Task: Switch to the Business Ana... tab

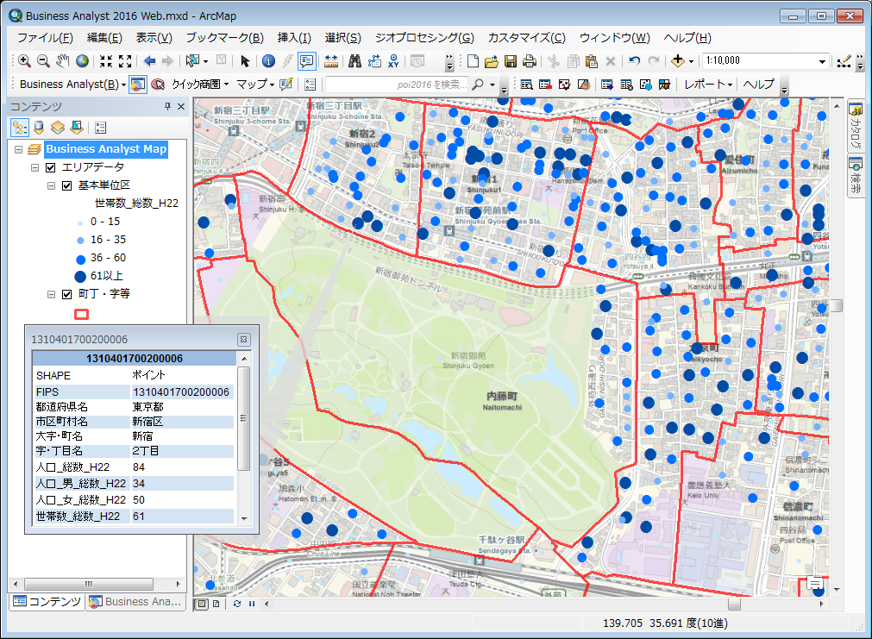Action: [x=135, y=602]
